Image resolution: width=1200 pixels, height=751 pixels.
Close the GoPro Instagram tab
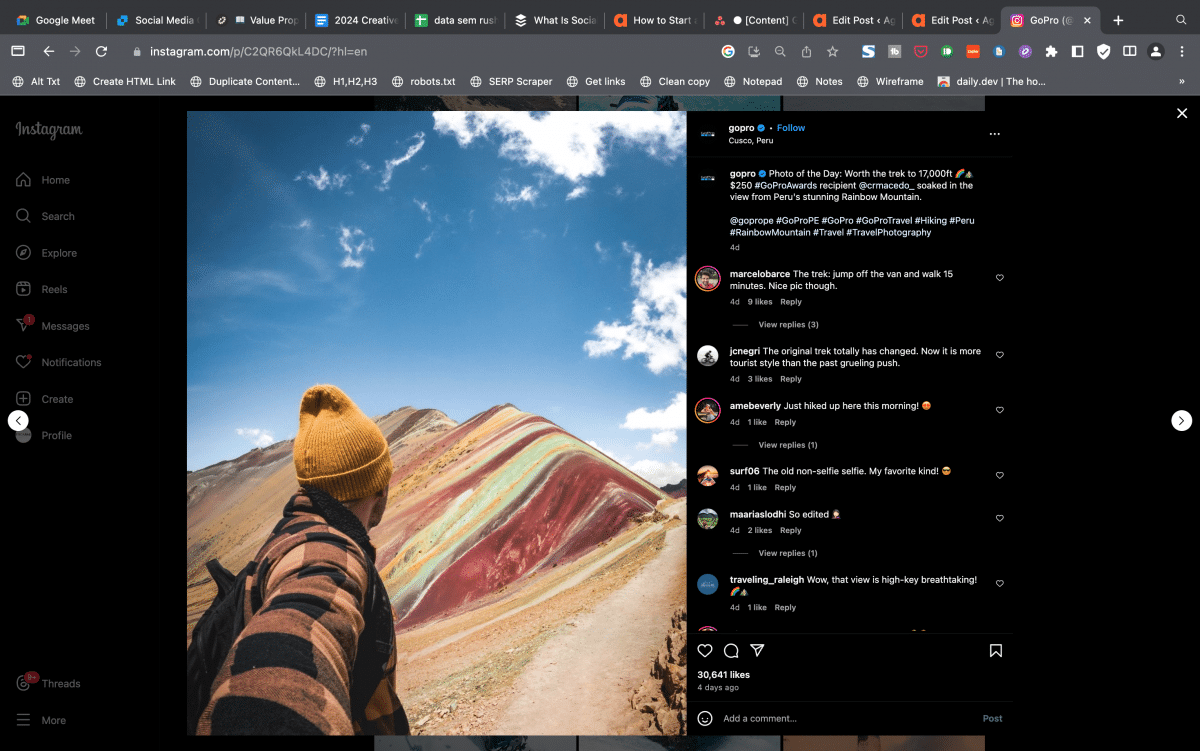pos(1087,20)
